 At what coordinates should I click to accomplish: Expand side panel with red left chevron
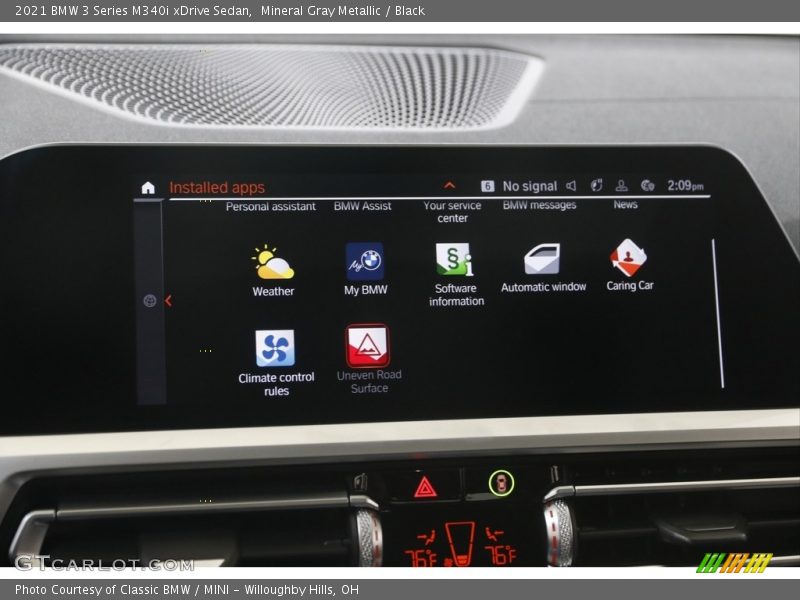coord(168,301)
